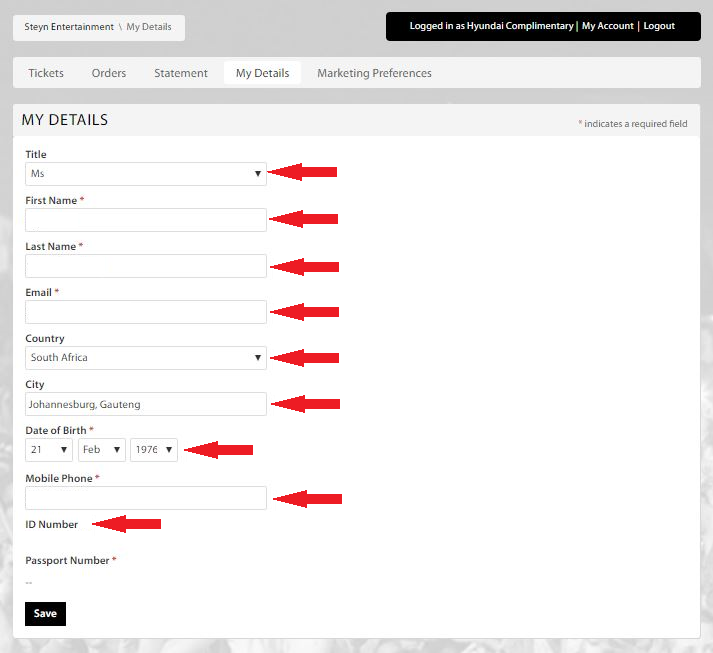The width and height of the screenshot is (713, 653).
Task: Click the 'Logged in as Hyundai Complimentary' text
Action: click(491, 26)
